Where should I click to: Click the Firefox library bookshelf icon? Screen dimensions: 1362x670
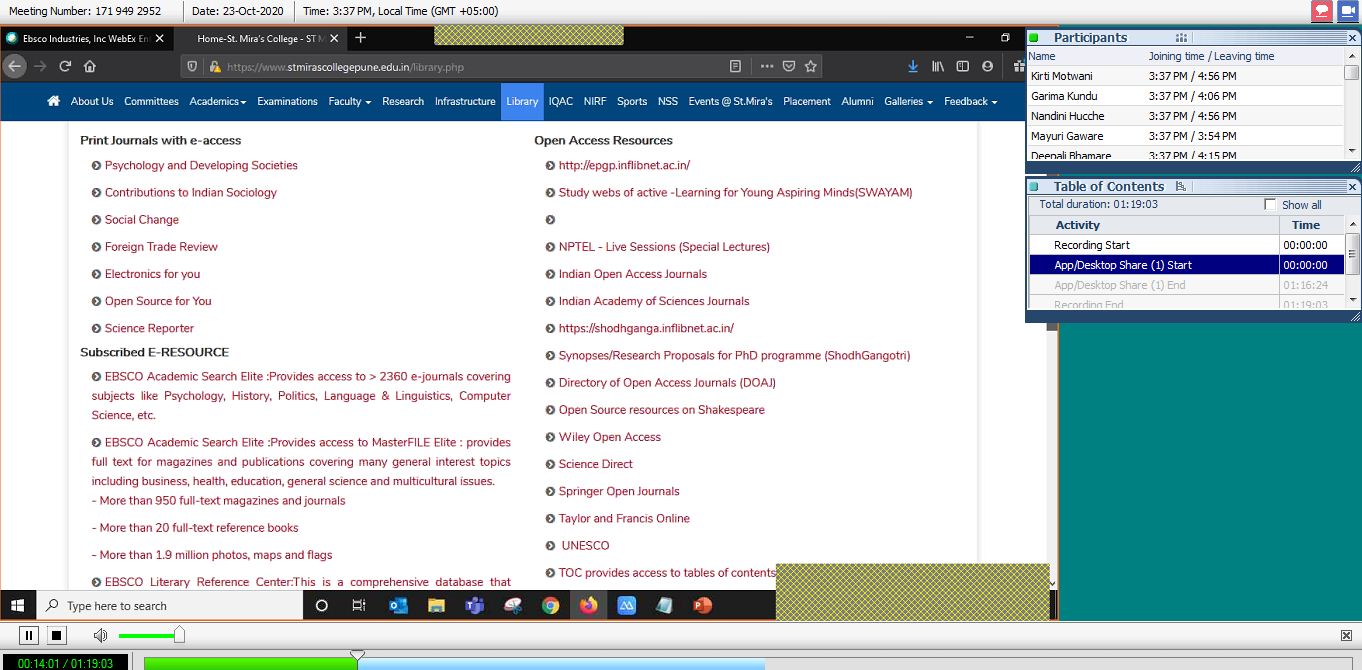click(x=937, y=65)
